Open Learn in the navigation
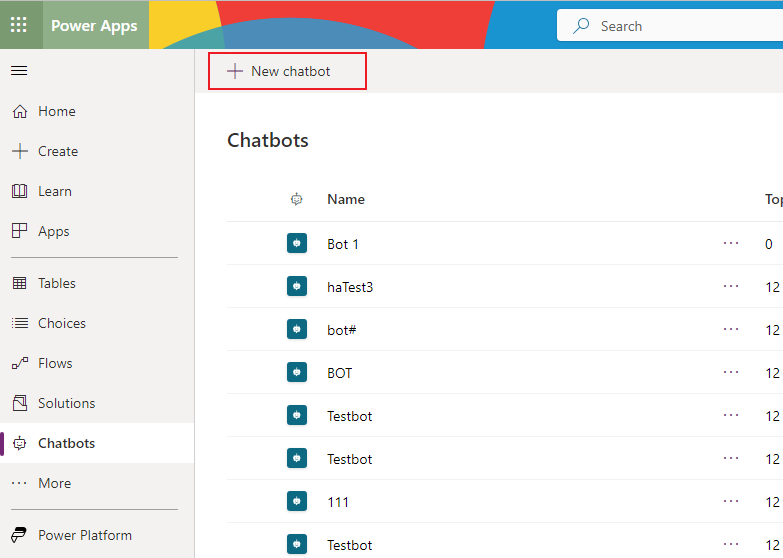Screen dimensions: 783x558 point(97,191)
